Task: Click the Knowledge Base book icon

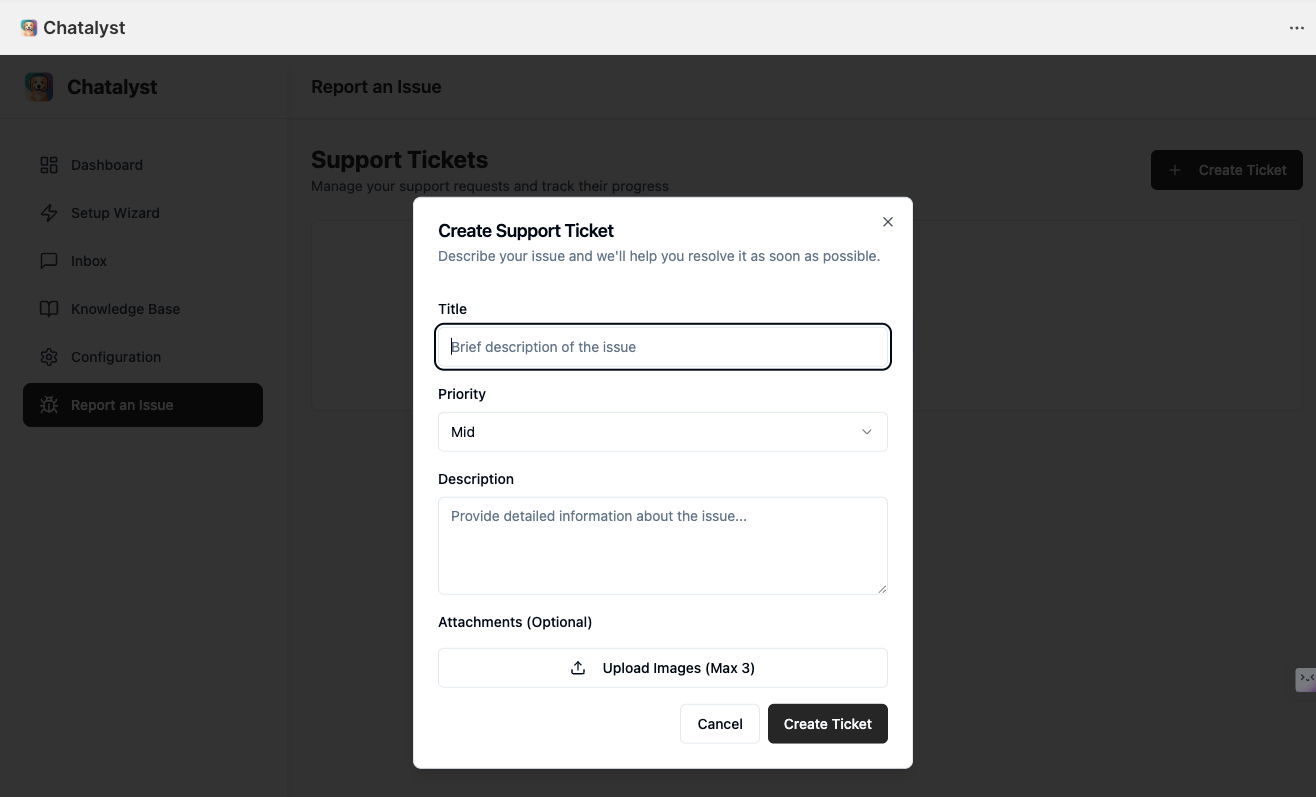Action: click(49, 309)
